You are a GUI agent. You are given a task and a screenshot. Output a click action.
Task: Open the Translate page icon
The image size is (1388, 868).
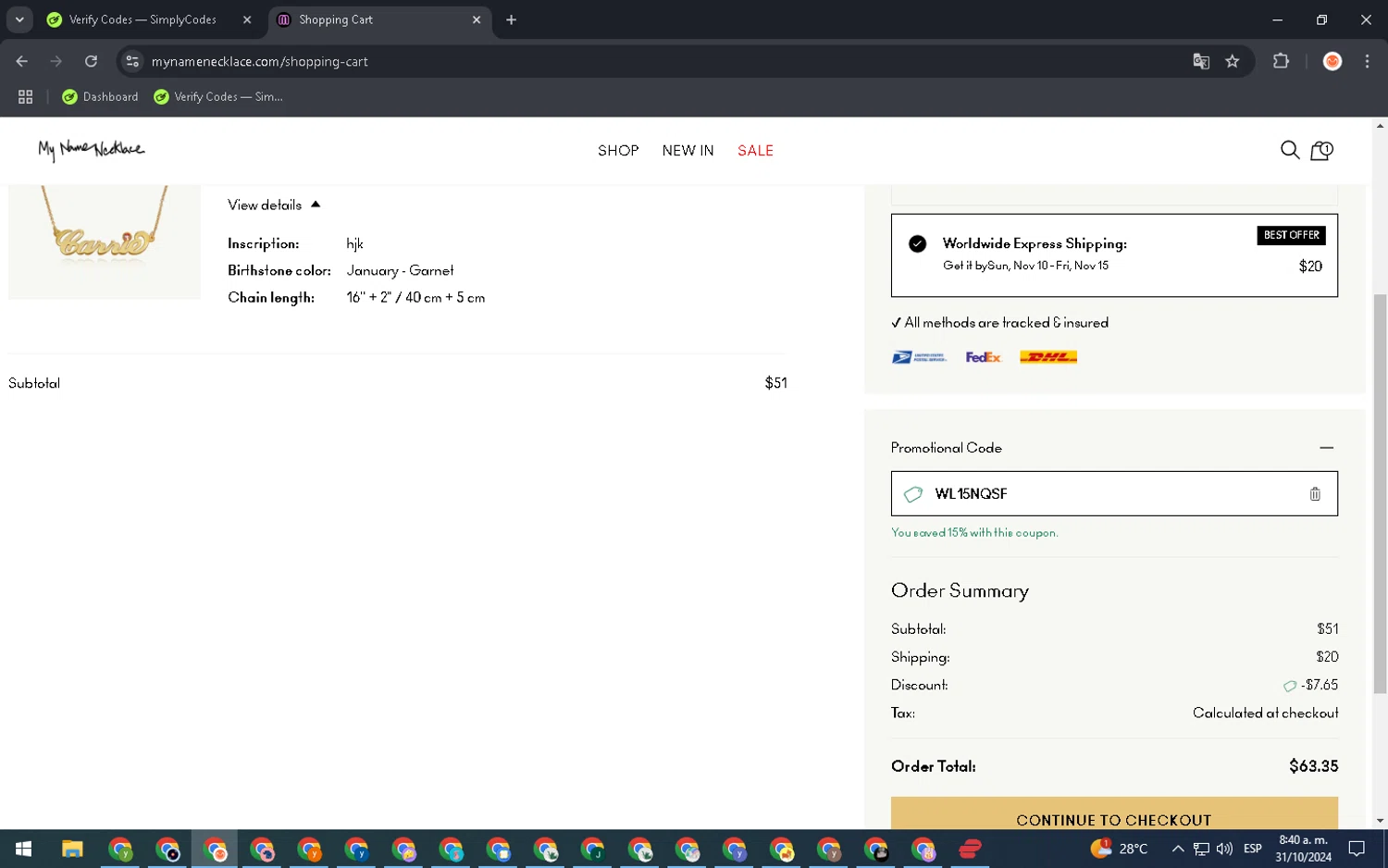pyautogui.click(x=1201, y=61)
